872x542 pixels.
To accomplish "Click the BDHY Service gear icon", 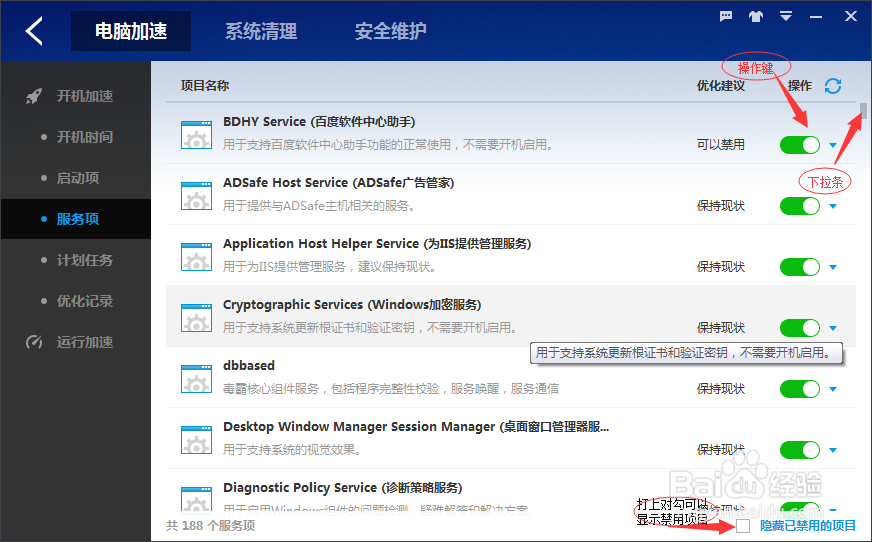I will [196, 135].
